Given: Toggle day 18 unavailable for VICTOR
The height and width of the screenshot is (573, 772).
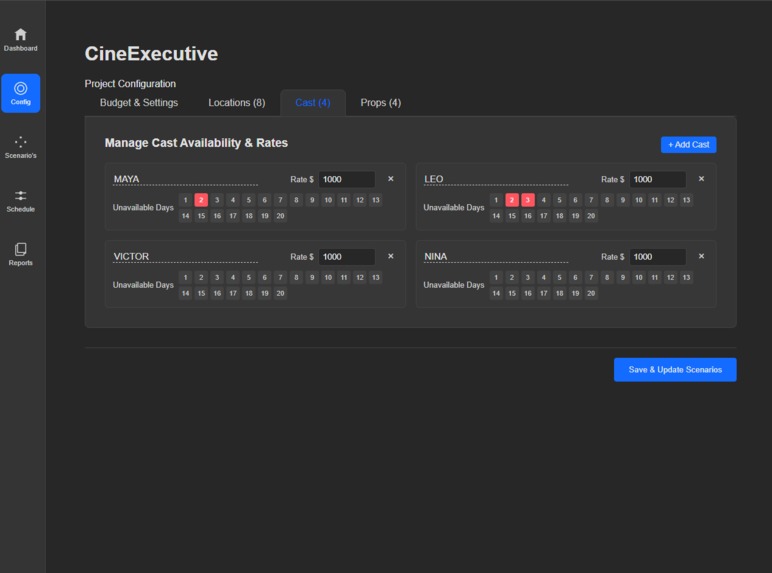Looking at the screenshot, I should tap(249, 293).
